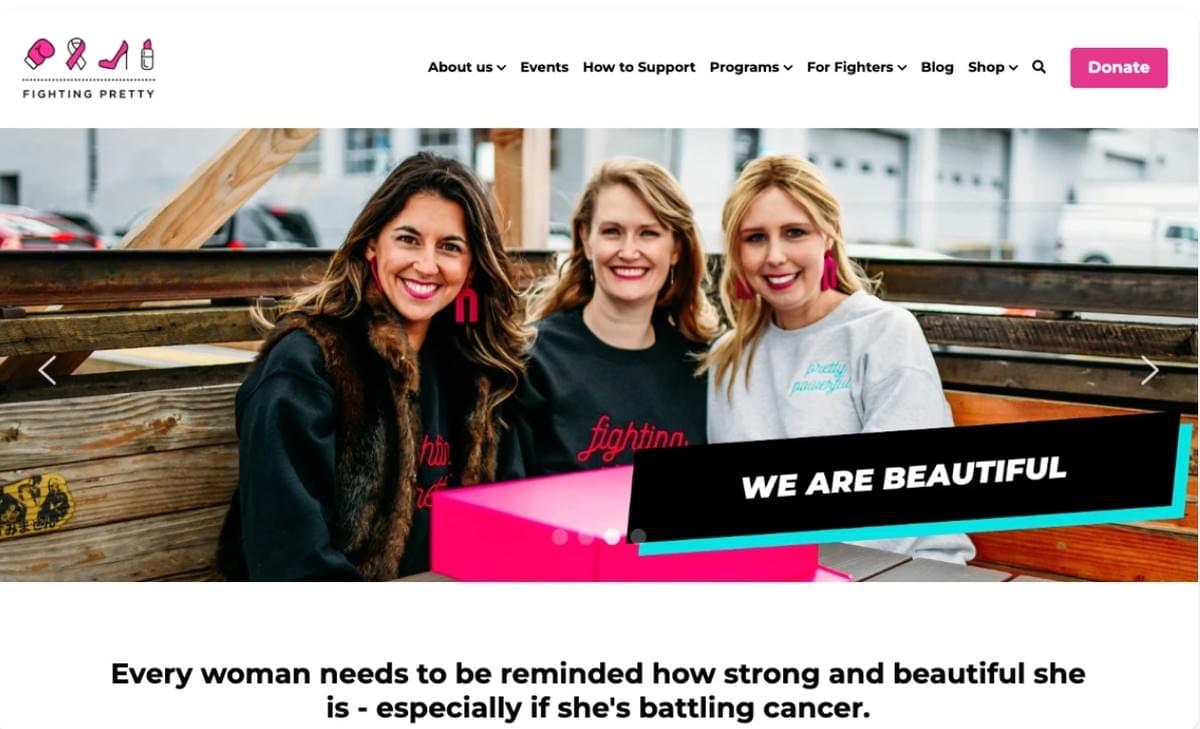Click the pink ribbon logo icon
This screenshot has width=1200, height=729.
(x=76, y=53)
